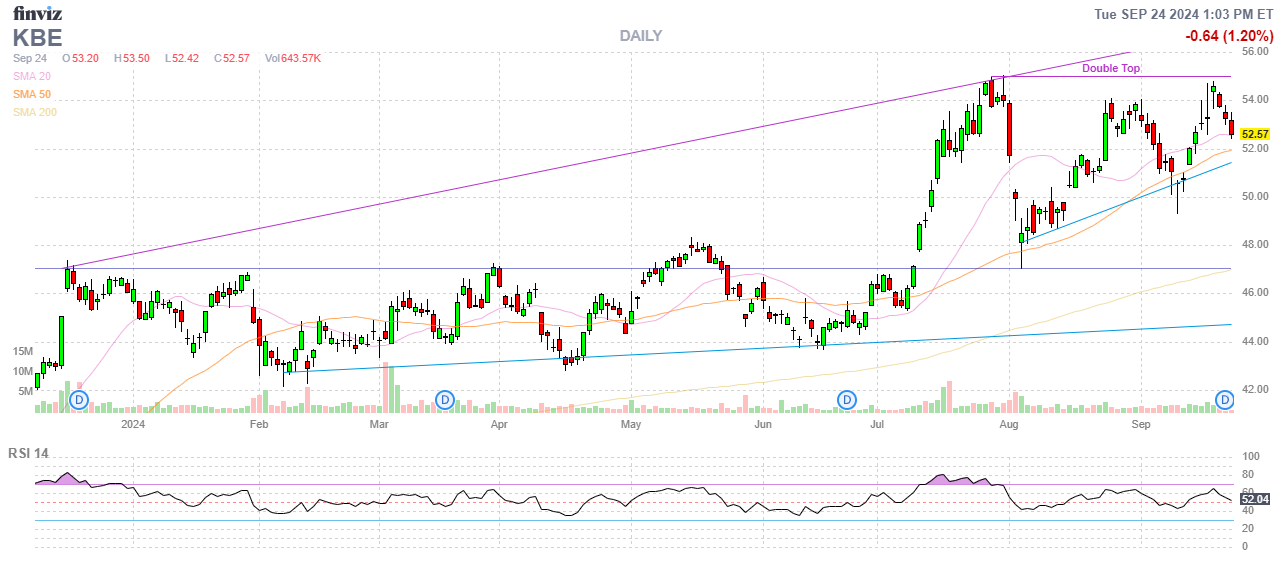The height and width of the screenshot is (562, 1287).
Task: Open the mid-March dividend D marker
Action: tap(445, 400)
